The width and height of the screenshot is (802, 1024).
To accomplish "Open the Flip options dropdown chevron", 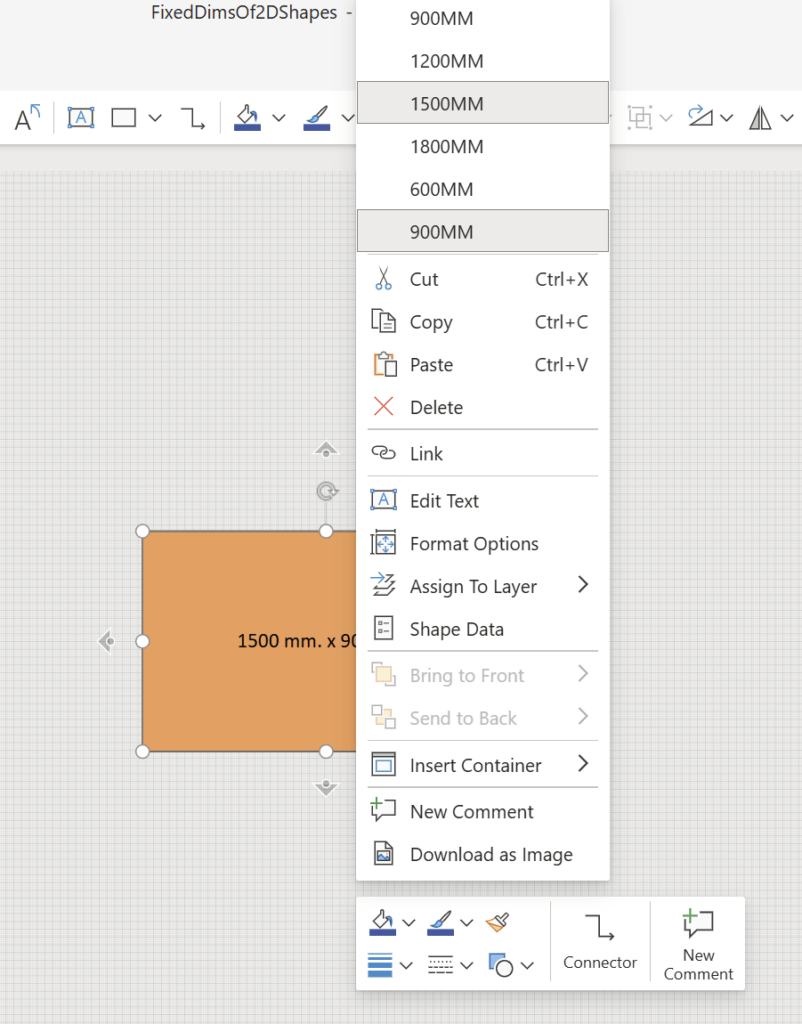I will 786,118.
